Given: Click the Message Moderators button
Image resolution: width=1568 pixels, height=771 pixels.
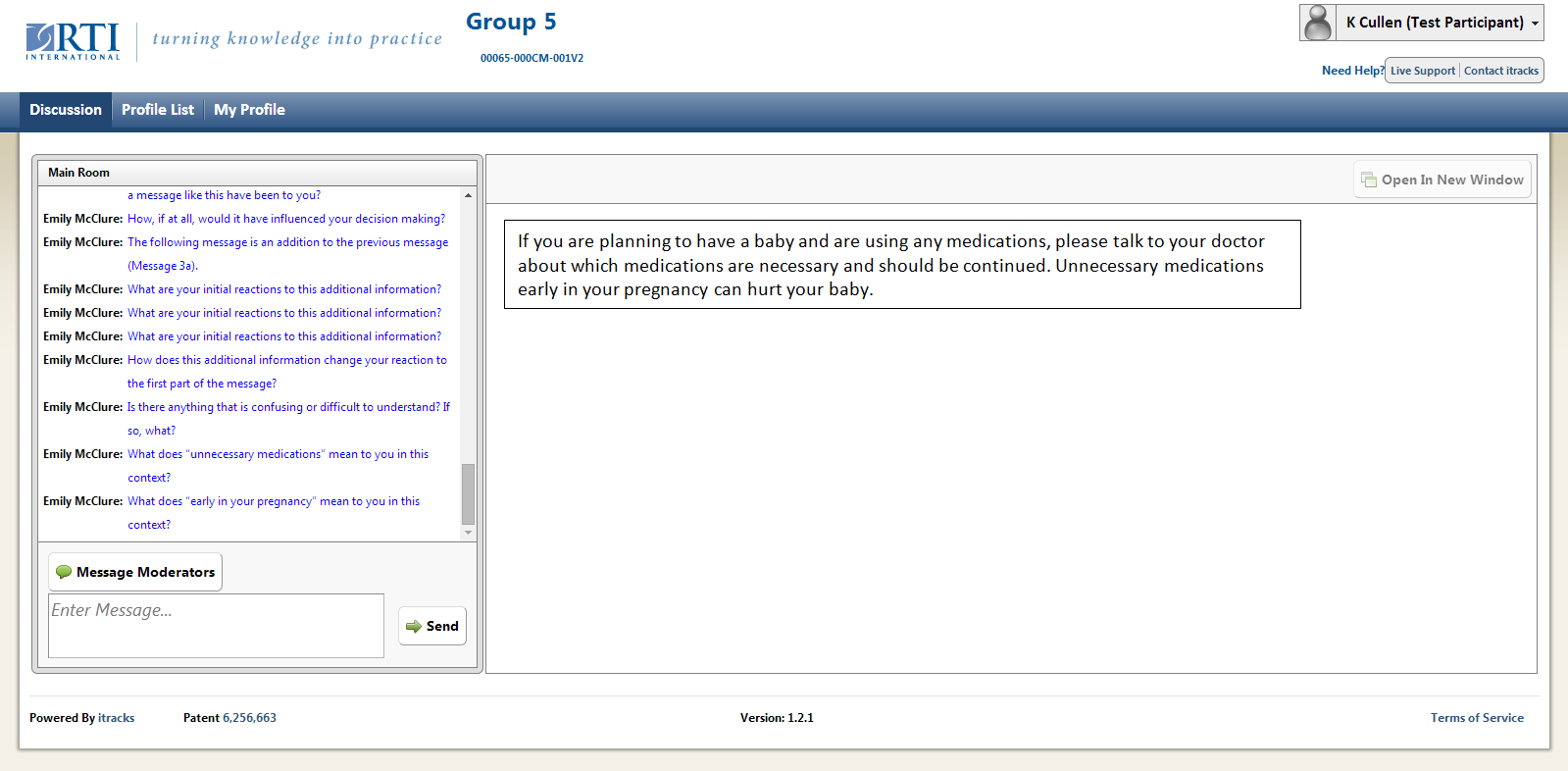Looking at the screenshot, I should click(135, 572).
